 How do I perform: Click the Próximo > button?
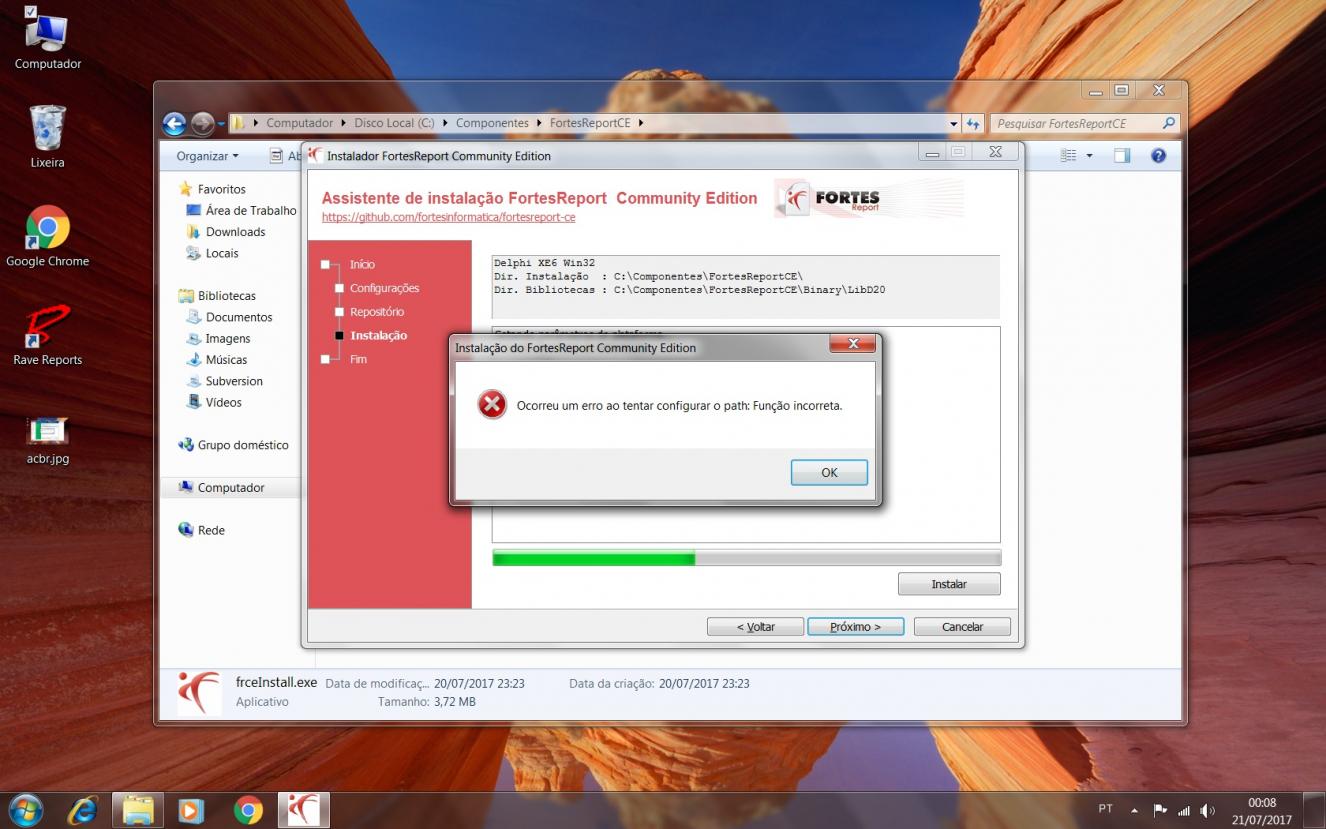point(856,627)
